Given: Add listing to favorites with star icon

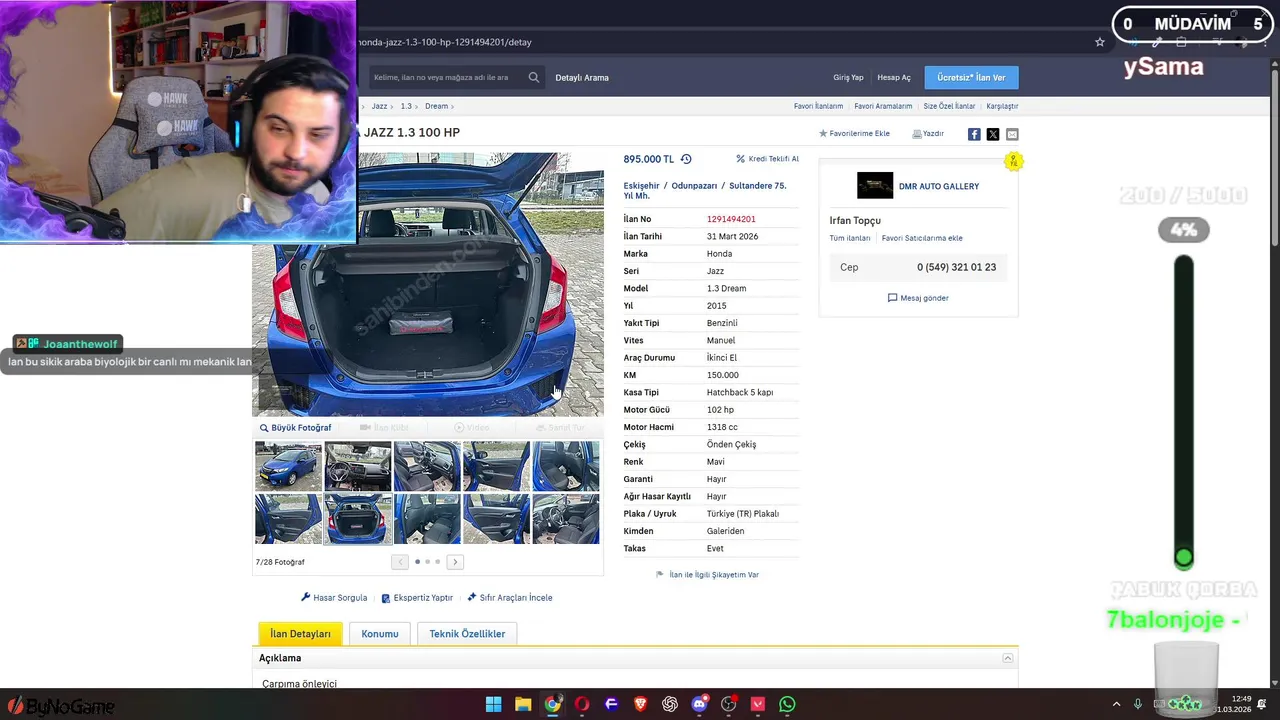Looking at the screenshot, I should 823,133.
